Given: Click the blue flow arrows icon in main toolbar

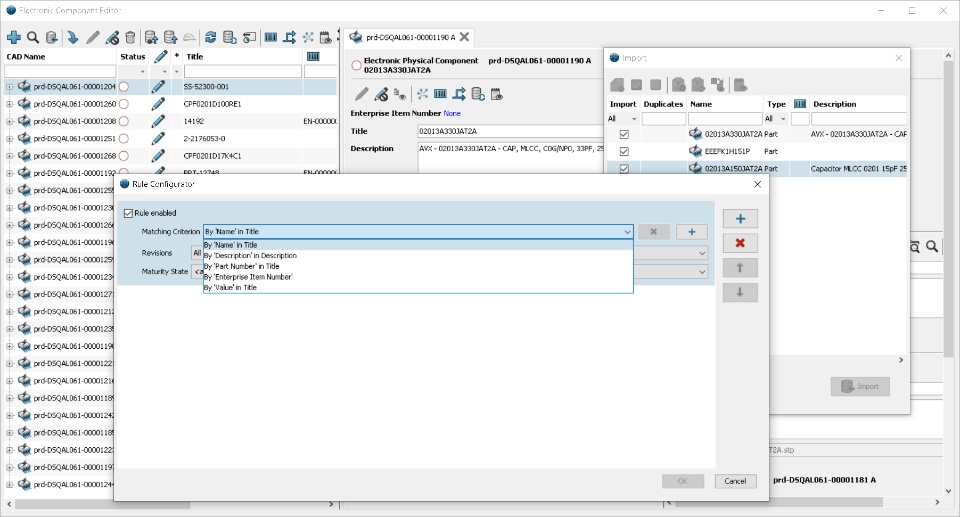Looking at the screenshot, I should click(290, 37).
